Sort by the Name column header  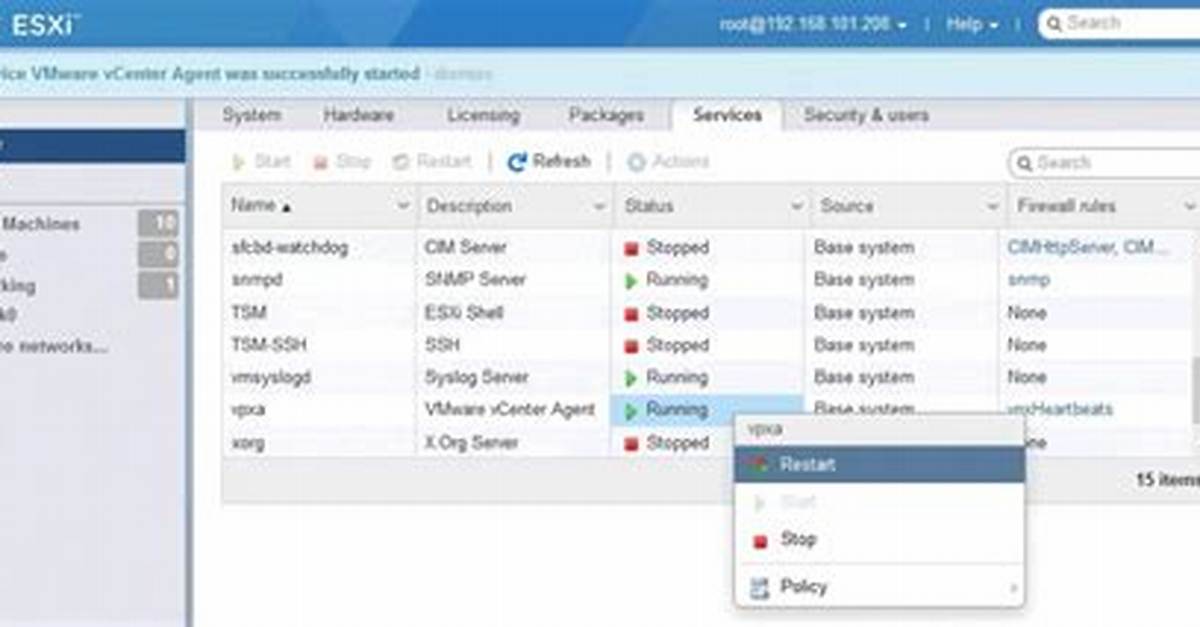tap(260, 206)
